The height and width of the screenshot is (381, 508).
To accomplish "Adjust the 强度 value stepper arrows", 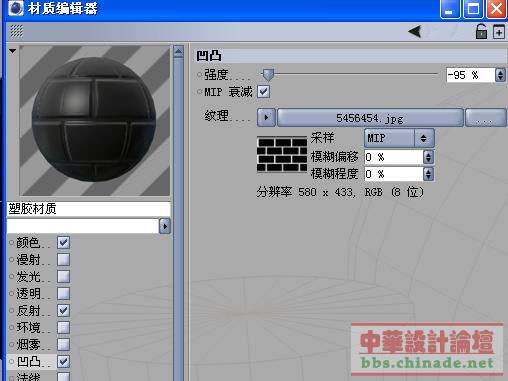I will [x=500, y=75].
